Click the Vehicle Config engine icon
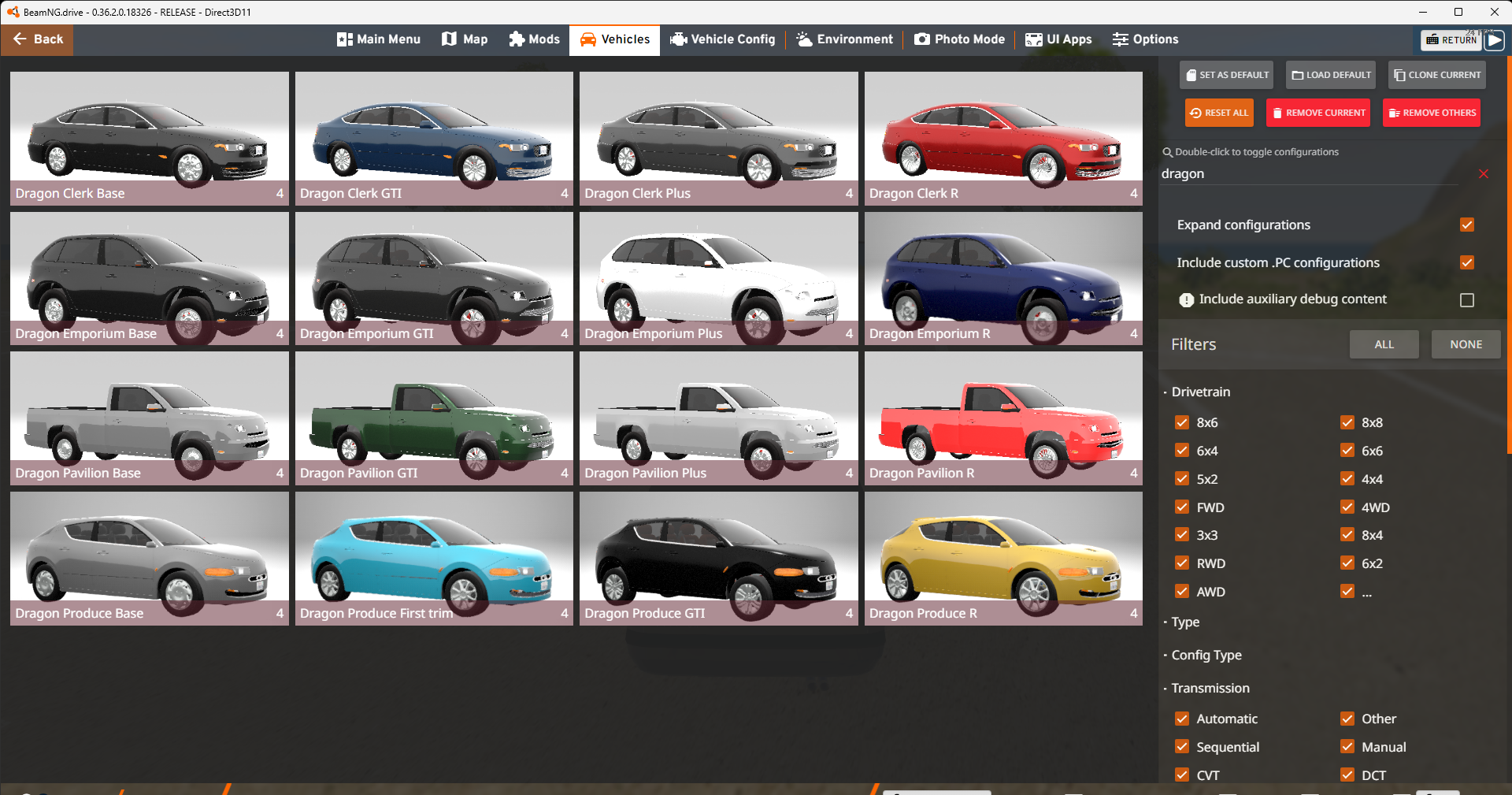The width and height of the screenshot is (1512, 795). (x=678, y=39)
